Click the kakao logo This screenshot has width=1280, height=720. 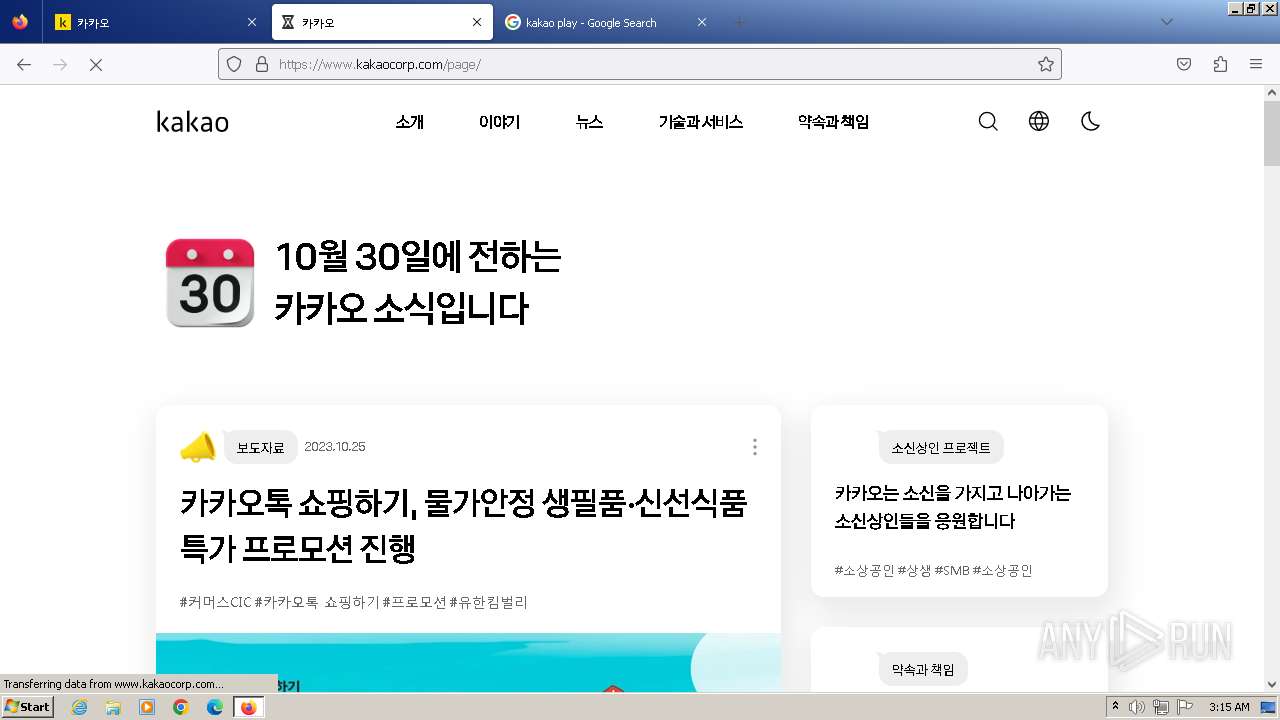pyautogui.click(x=193, y=122)
